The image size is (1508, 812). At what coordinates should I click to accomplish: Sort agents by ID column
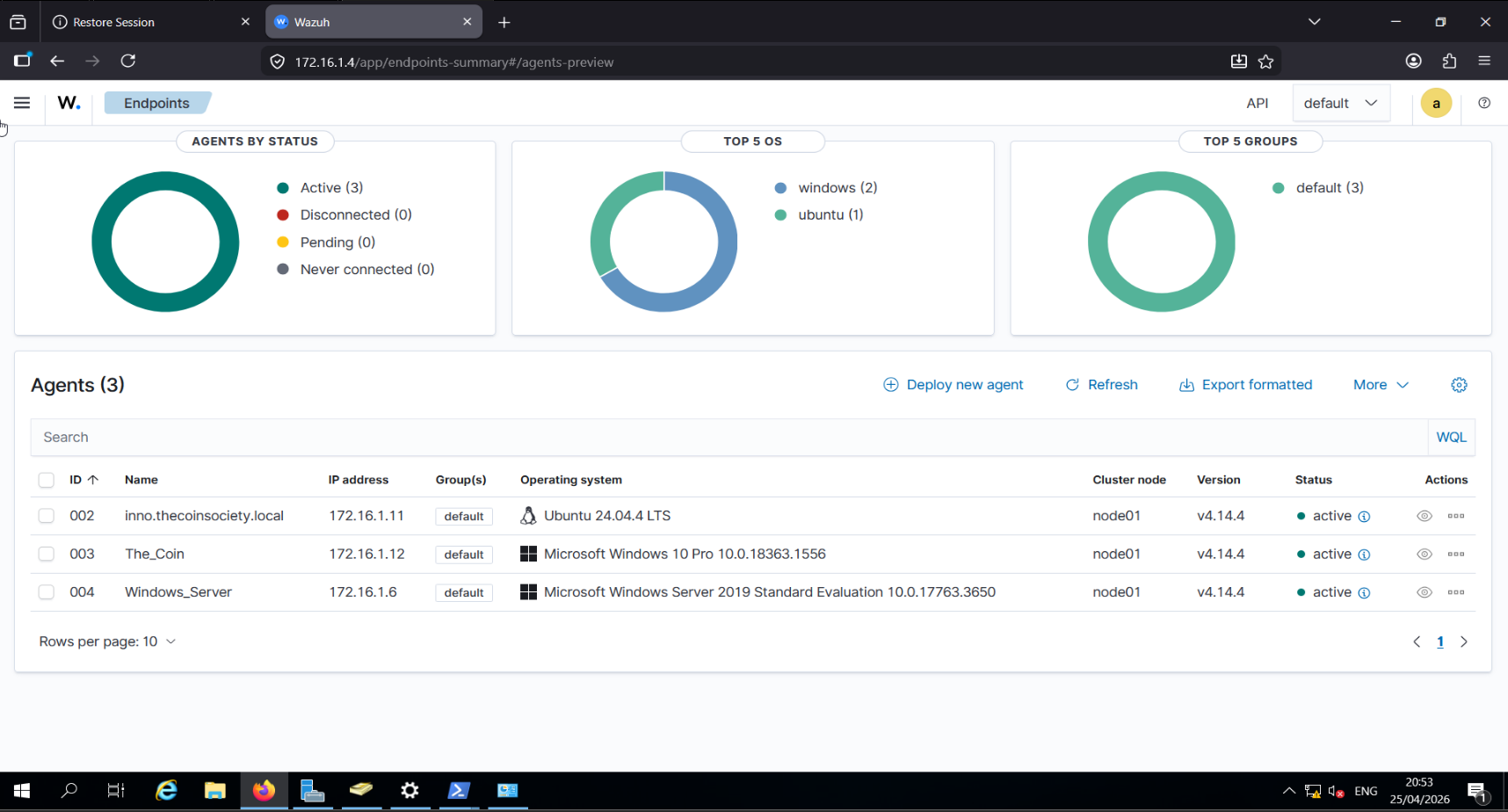point(84,480)
